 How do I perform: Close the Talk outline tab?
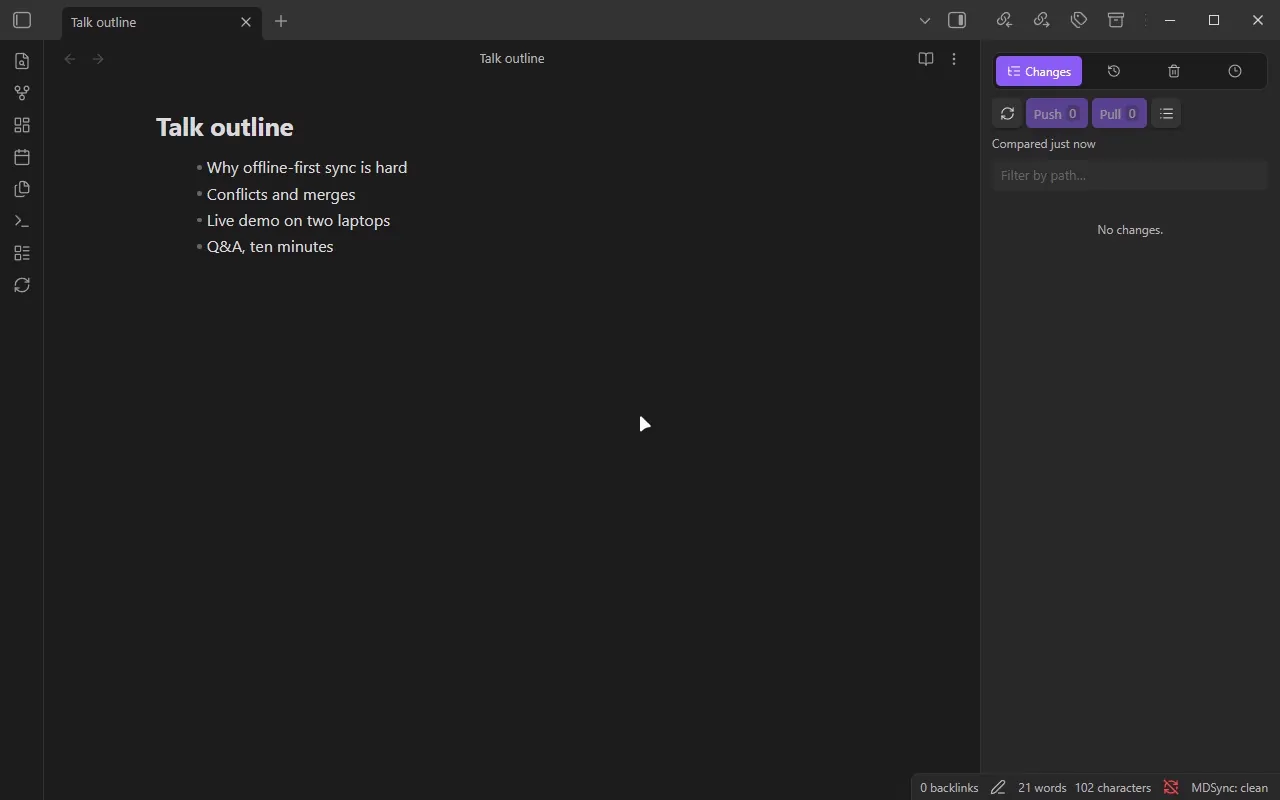(x=246, y=22)
